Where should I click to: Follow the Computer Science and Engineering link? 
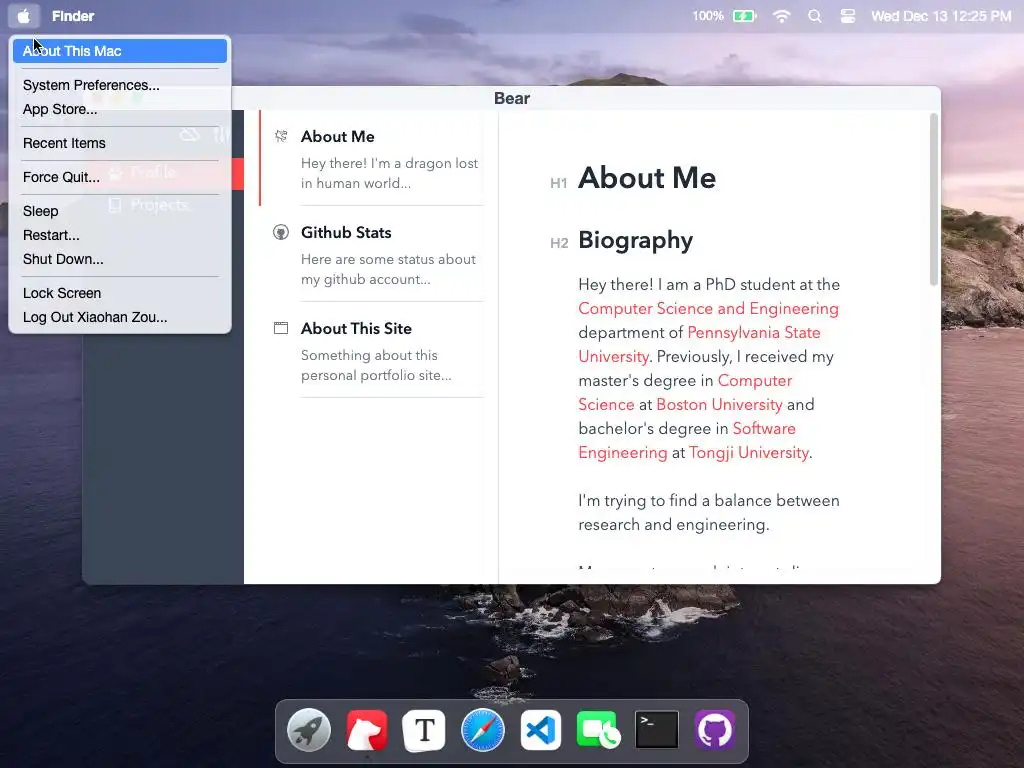point(709,308)
